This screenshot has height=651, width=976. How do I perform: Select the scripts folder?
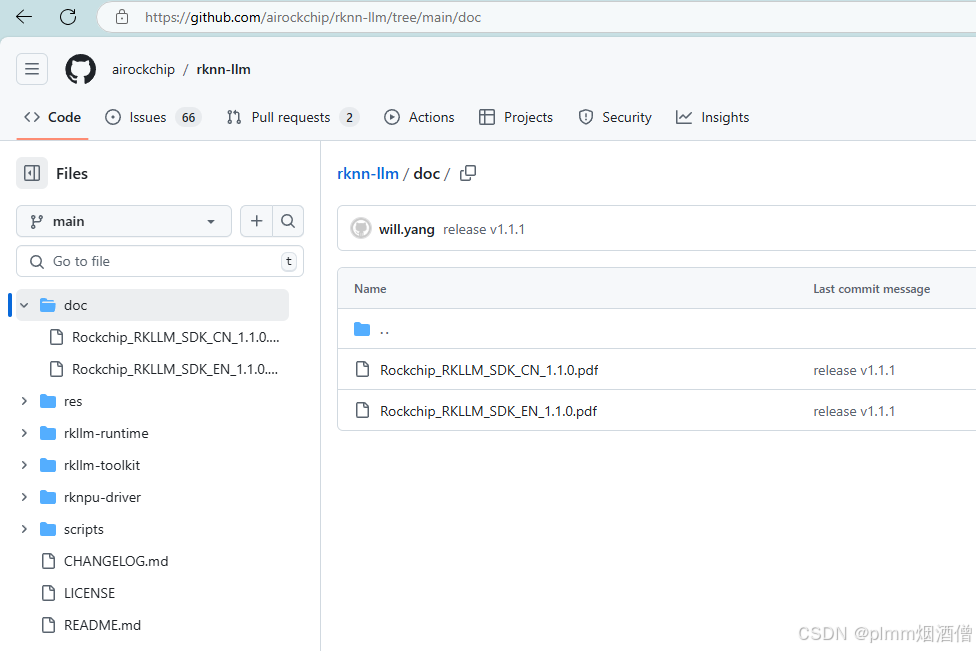coord(83,530)
